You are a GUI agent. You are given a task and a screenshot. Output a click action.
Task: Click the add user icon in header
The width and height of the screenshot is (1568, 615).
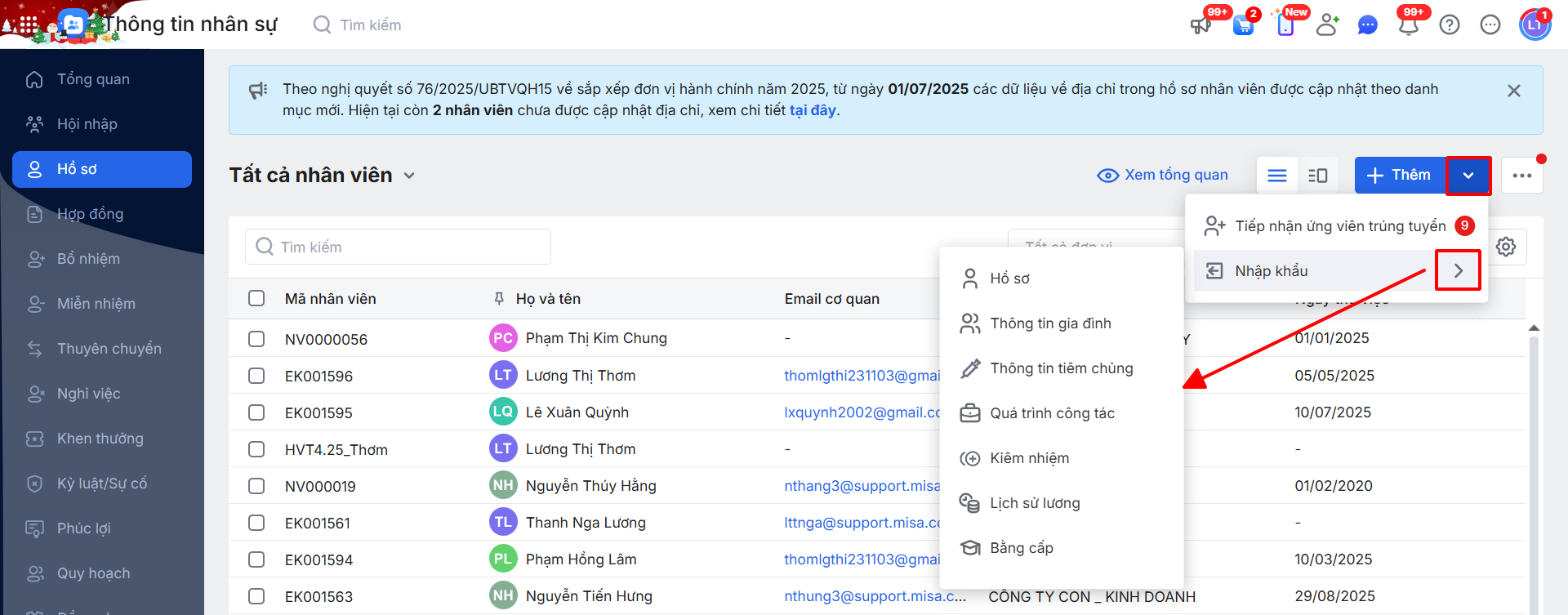tap(1328, 25)
